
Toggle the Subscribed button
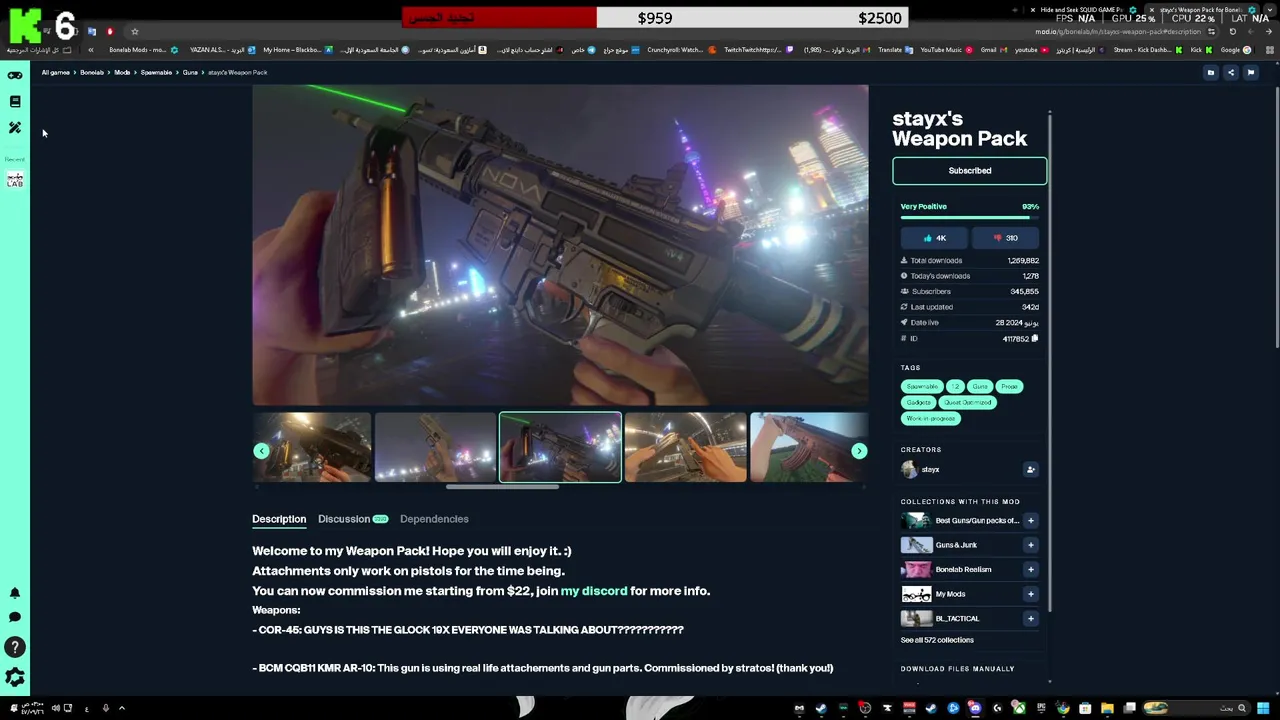(x=969, y=171)
